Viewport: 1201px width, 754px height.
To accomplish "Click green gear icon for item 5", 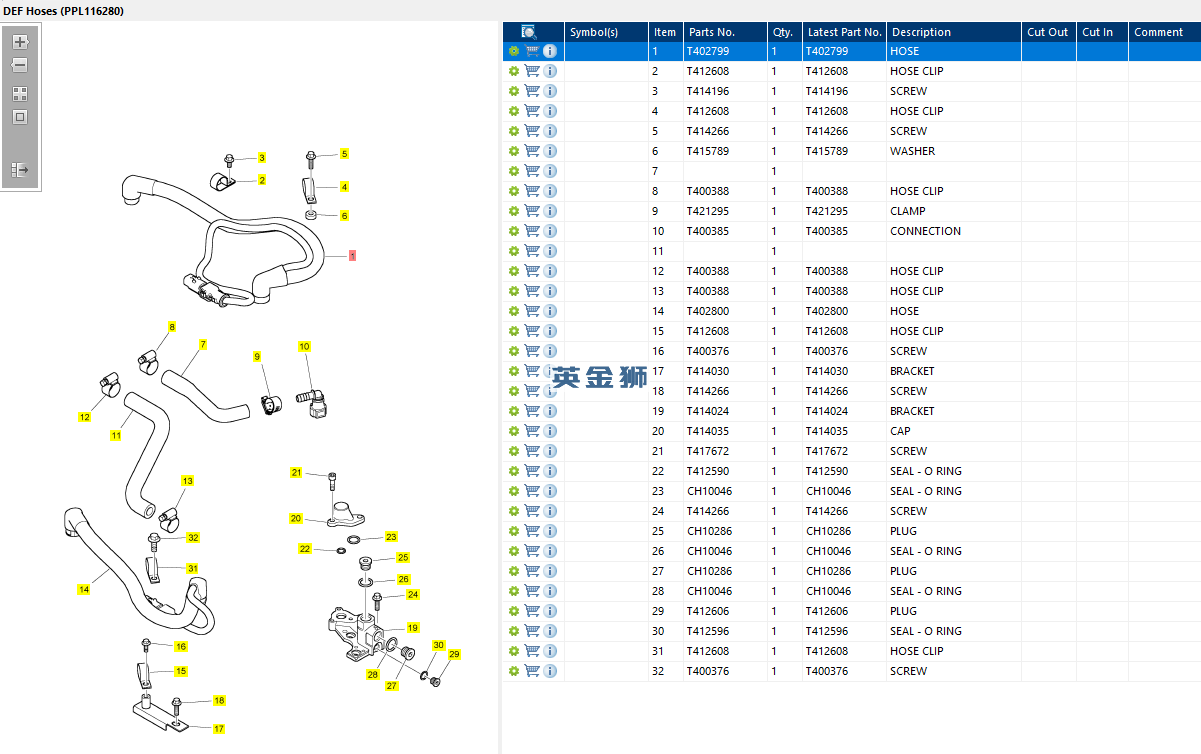I will [x=514, y=131].
